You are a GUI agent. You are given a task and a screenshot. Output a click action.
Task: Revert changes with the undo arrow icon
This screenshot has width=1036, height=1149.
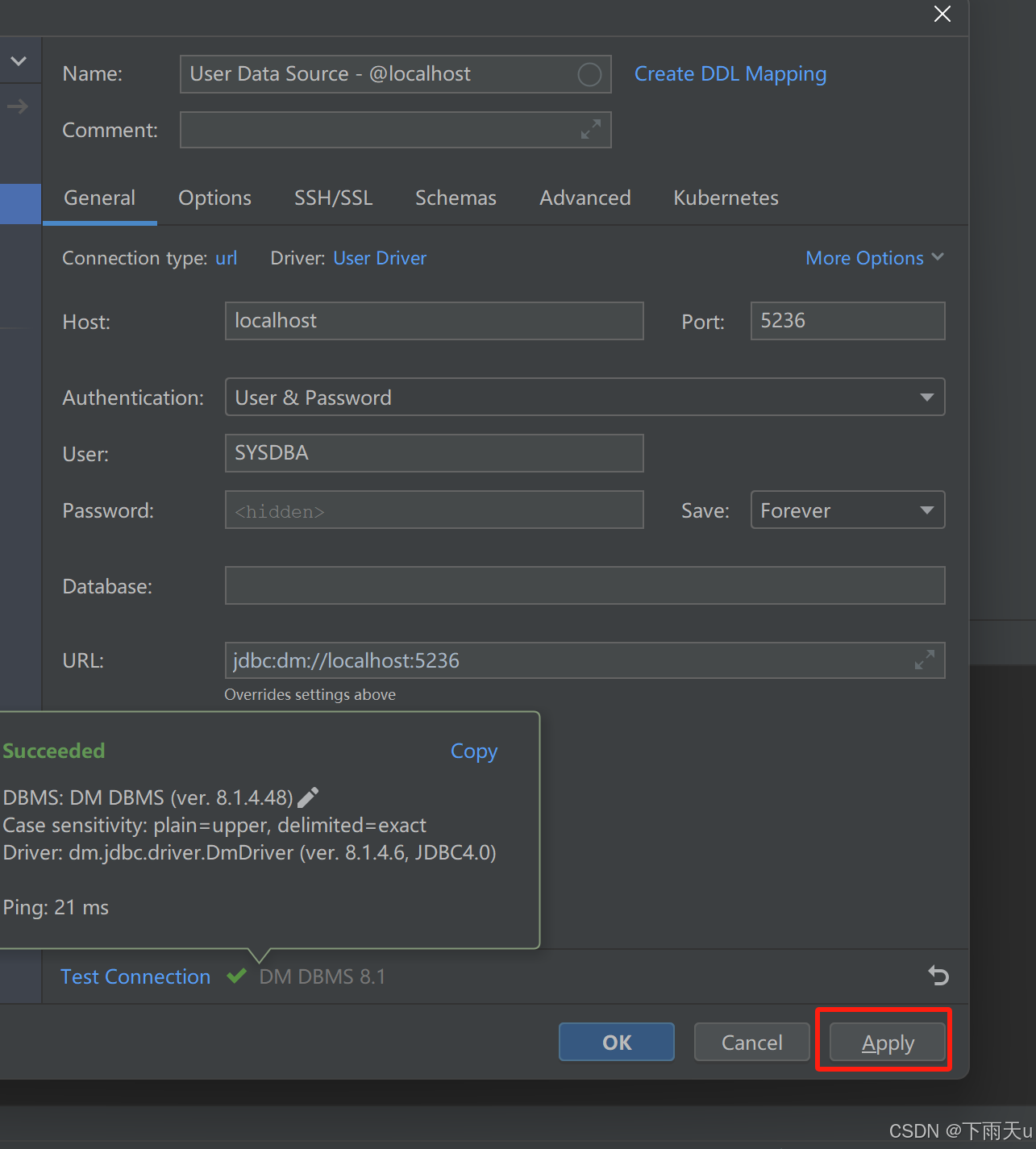coord(938,976)
